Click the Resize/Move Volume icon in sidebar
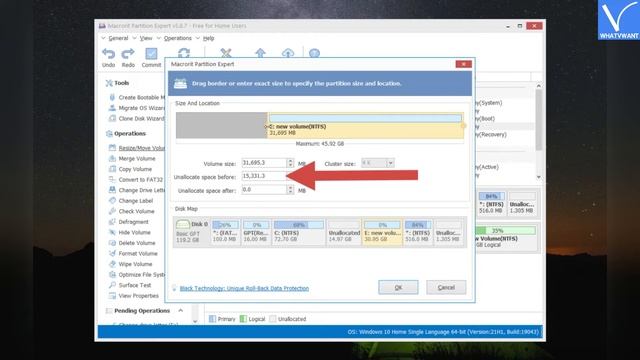Screen dimensions: 640x360 [112, 148]
